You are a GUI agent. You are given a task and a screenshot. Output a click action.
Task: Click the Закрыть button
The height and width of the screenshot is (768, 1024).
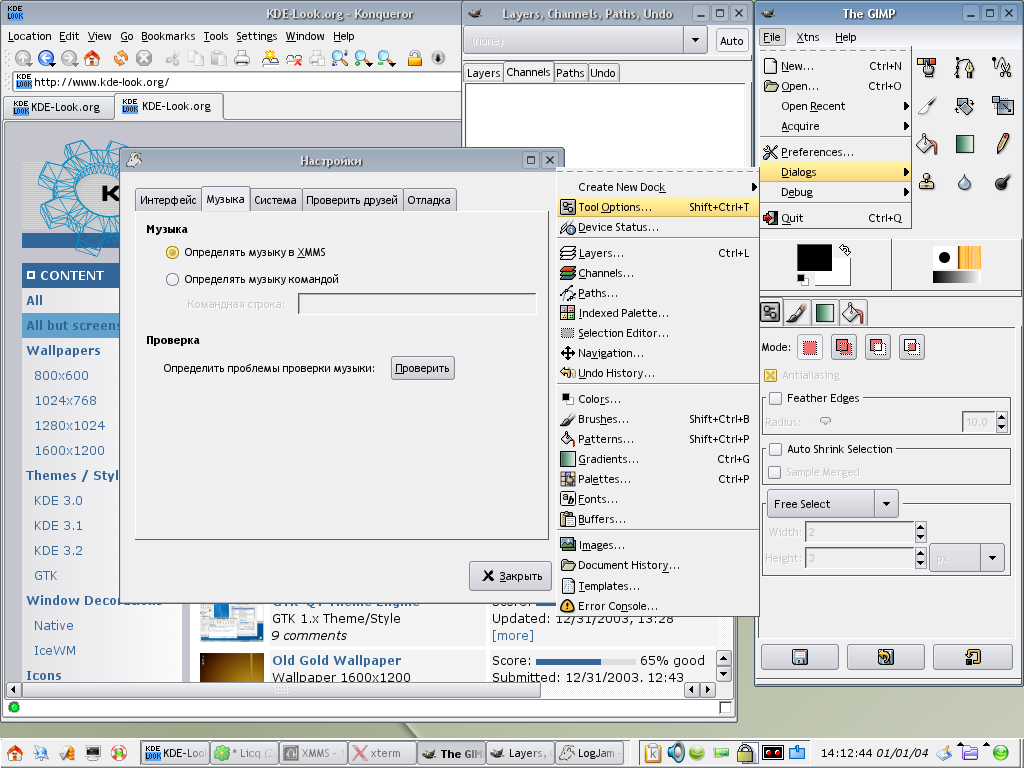pyautogui.click(x=512, y=576)
